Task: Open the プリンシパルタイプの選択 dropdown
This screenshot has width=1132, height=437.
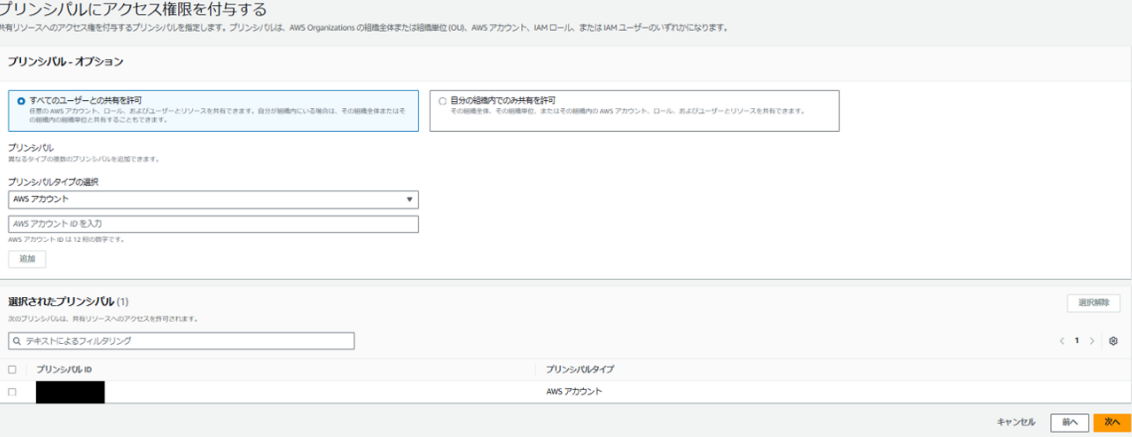Action: [x=212, y=200]
